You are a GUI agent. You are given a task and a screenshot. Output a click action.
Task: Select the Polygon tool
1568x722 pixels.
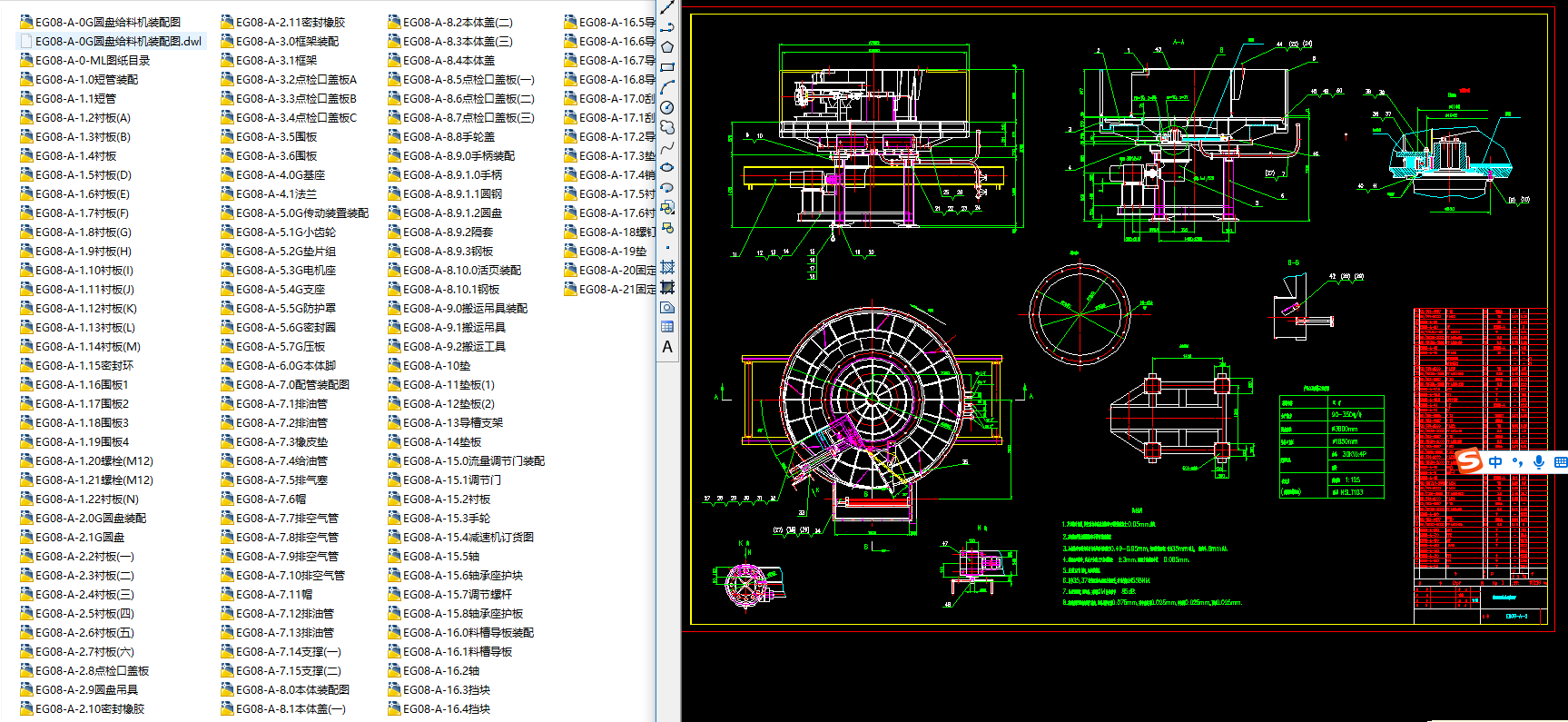click(x=667, y=47)
